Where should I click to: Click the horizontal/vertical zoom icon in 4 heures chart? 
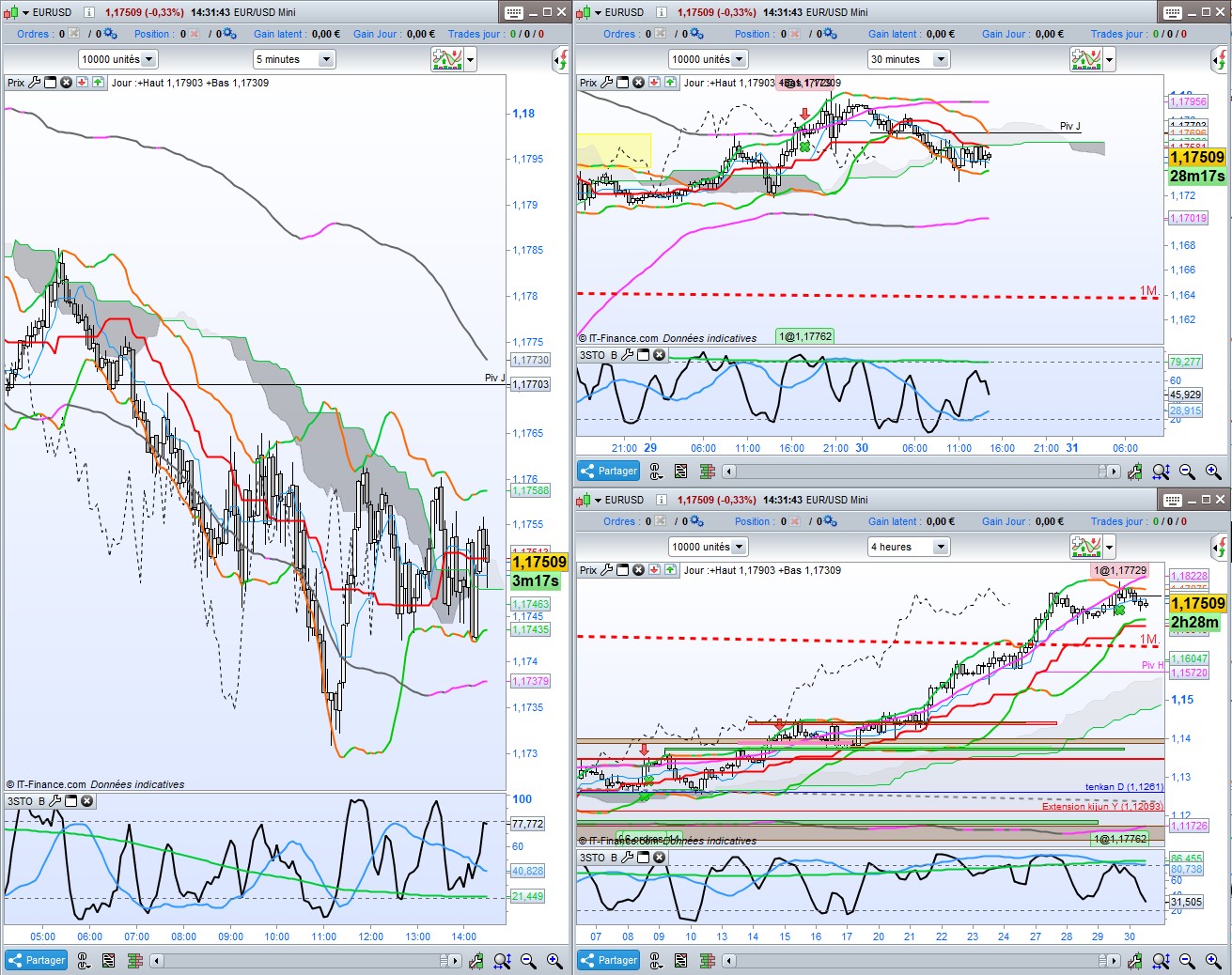(1162, 960)
